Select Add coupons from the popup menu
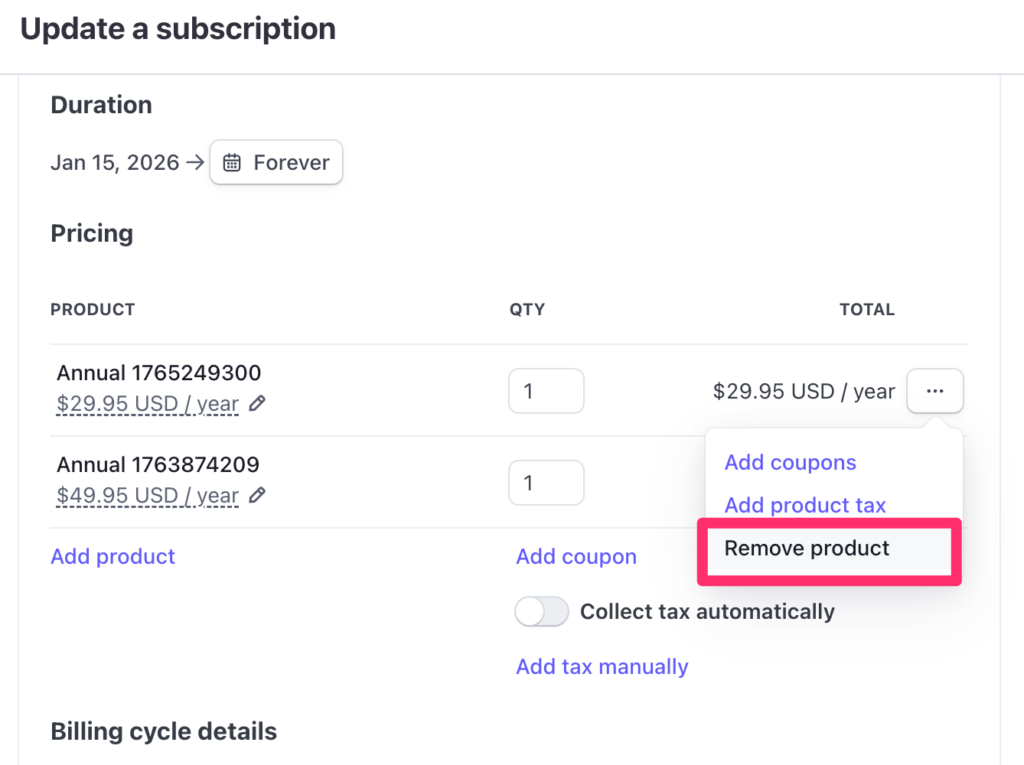Image resolution: width=1024 pixels, height=765 pixels. pos(790,463)
